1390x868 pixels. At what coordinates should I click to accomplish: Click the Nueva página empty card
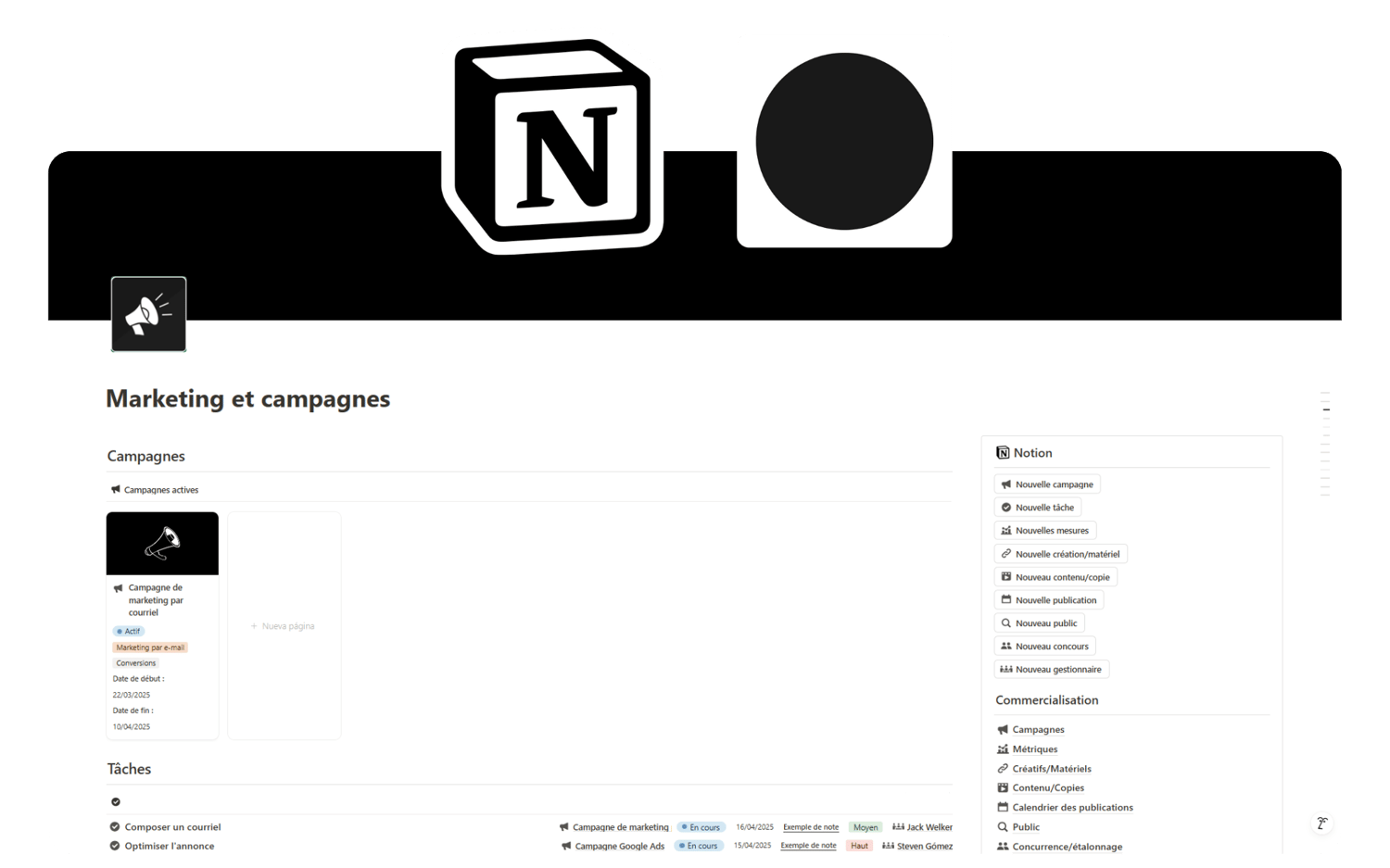(x=284, y=626)
